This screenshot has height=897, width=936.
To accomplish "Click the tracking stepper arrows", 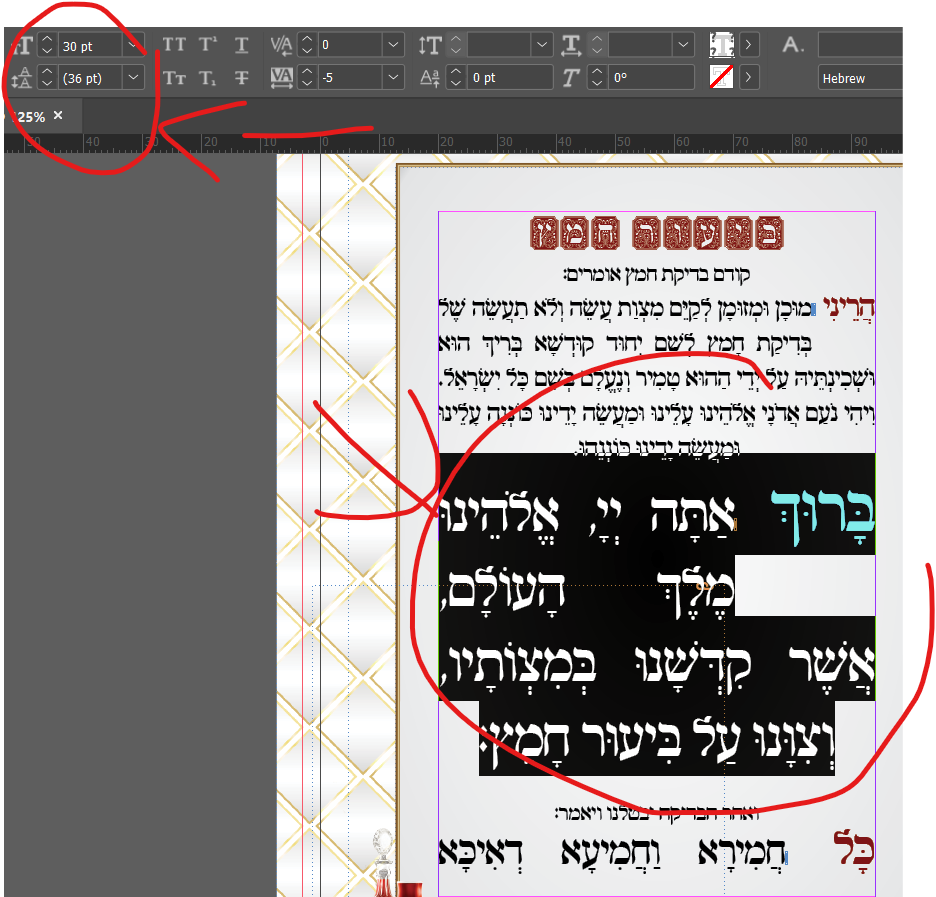I will click(x=307, y=78).
